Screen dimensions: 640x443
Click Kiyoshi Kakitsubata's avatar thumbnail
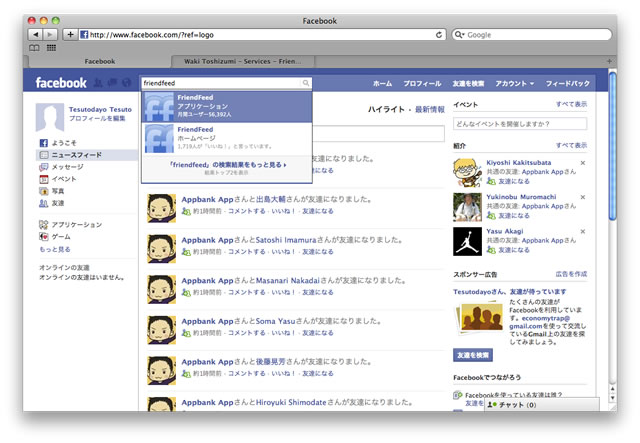pos(467,173)
